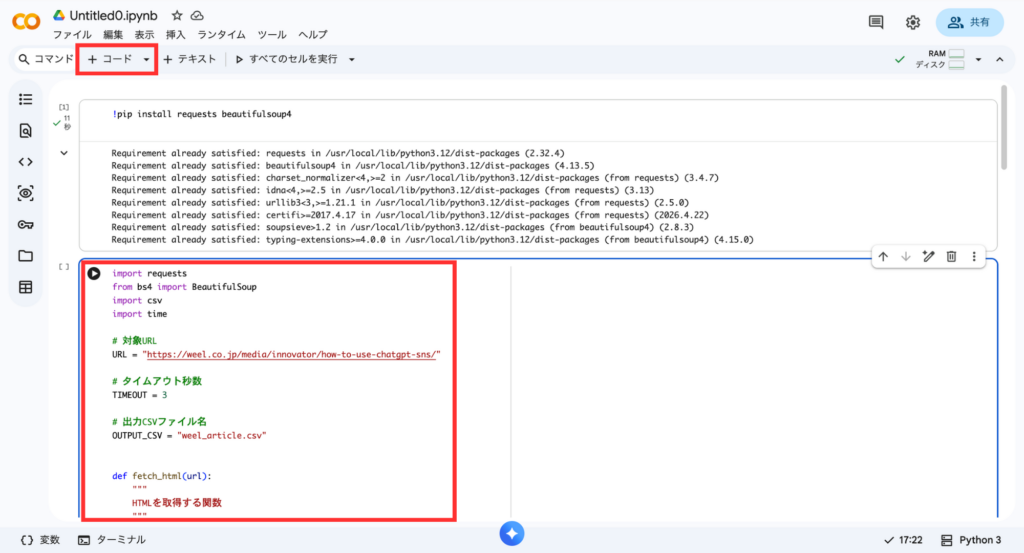The width and height of the screenshot is (1024, 553).
Task: Open the ツール menu
Action: click(272, 35)
